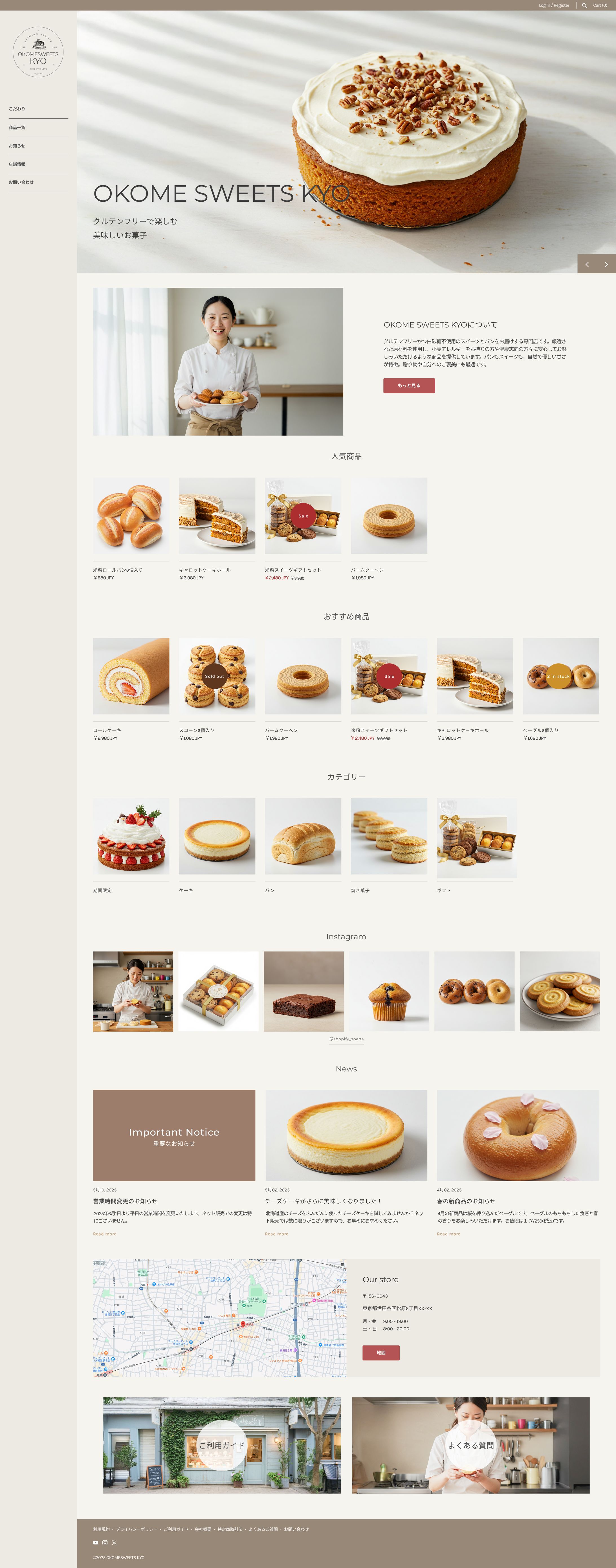The width and height of the screenshot is (616, 1568).
Task: Click the もっと見る button
Action: point(409,385)
